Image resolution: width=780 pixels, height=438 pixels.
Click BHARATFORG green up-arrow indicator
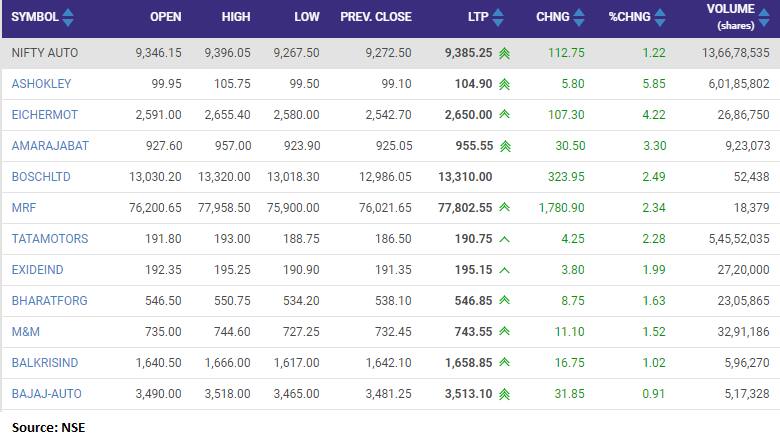(x=504, y=300)
